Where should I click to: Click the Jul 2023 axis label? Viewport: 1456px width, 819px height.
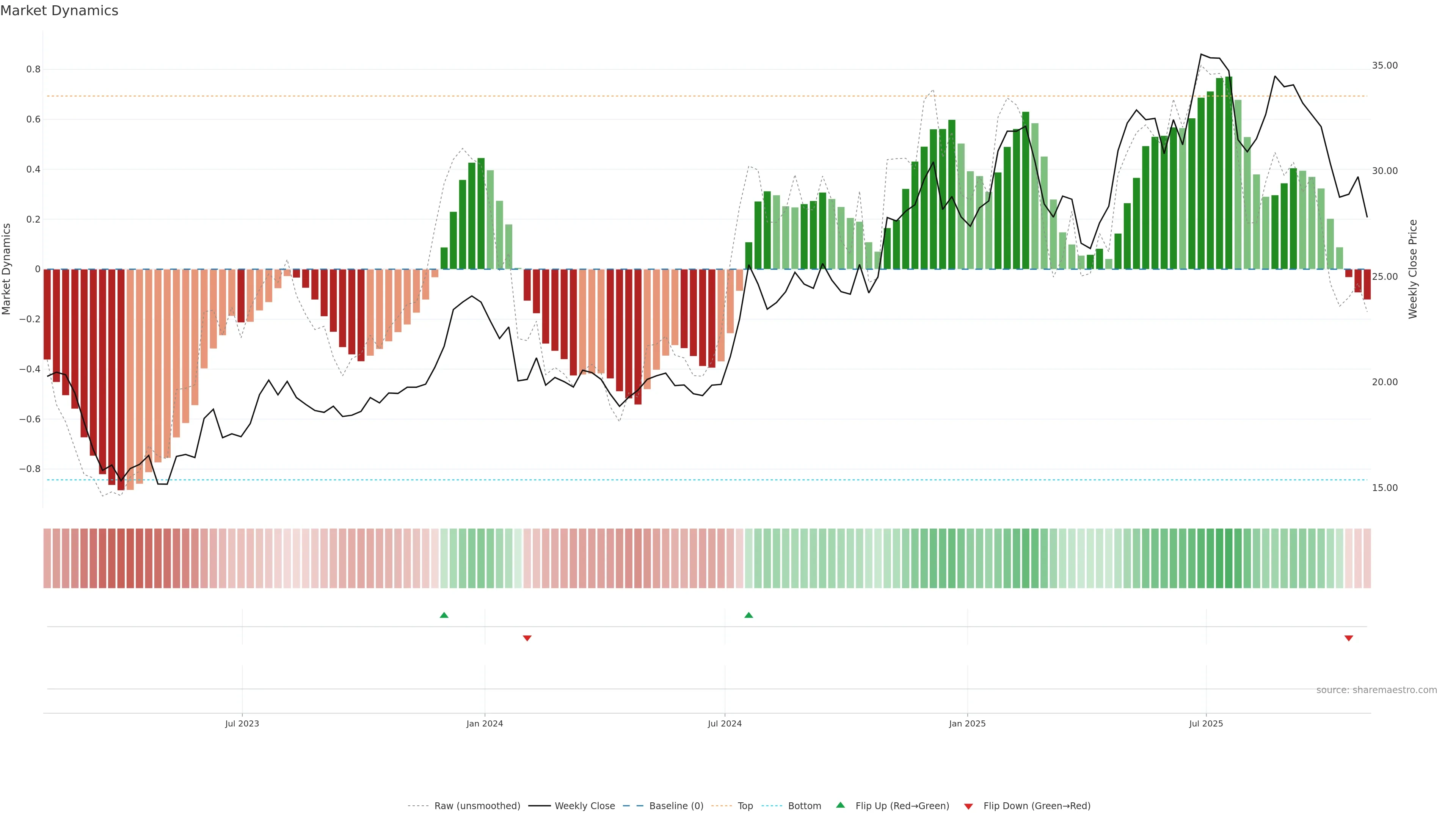click(242, 723)
